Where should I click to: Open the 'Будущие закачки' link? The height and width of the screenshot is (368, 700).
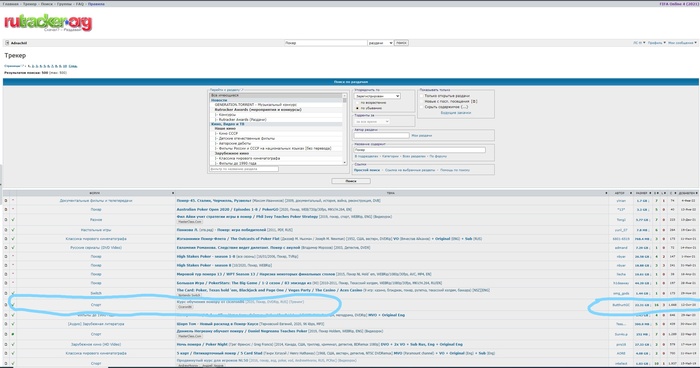[455, 113]
